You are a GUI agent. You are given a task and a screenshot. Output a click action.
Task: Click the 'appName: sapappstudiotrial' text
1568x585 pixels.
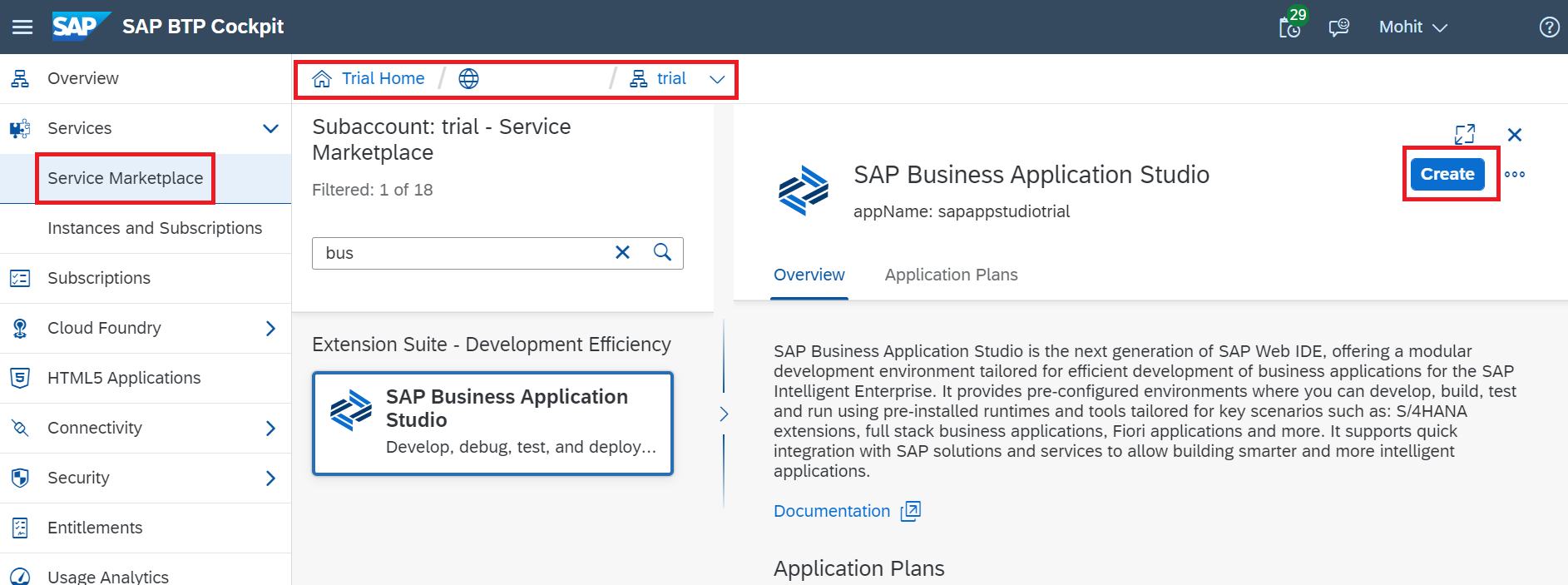tap(962, 211)
